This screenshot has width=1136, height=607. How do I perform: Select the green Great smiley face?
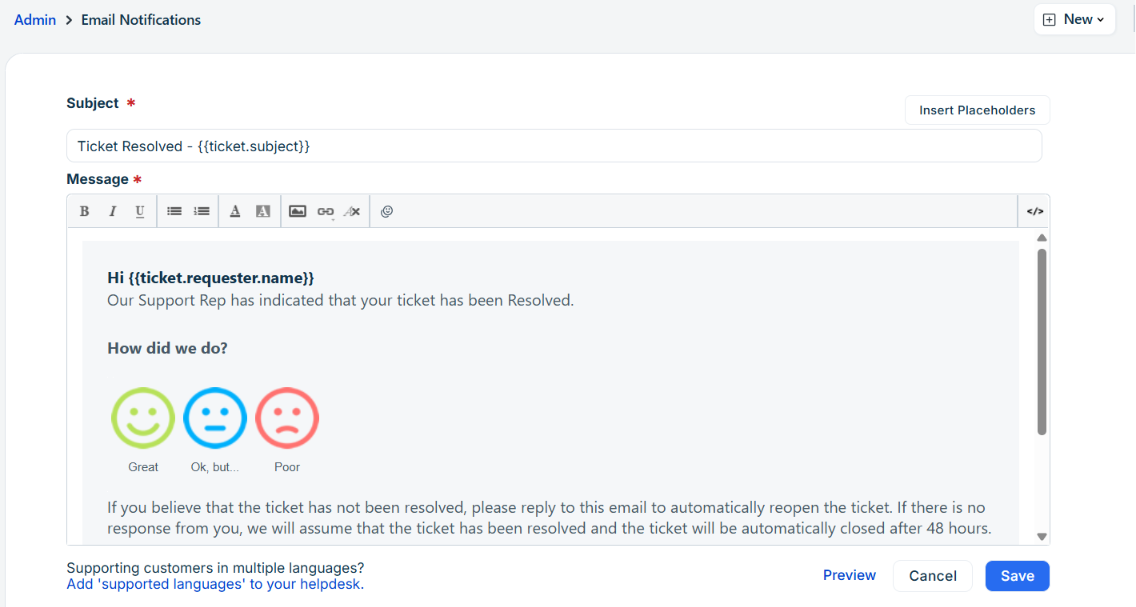coord(143,418)
